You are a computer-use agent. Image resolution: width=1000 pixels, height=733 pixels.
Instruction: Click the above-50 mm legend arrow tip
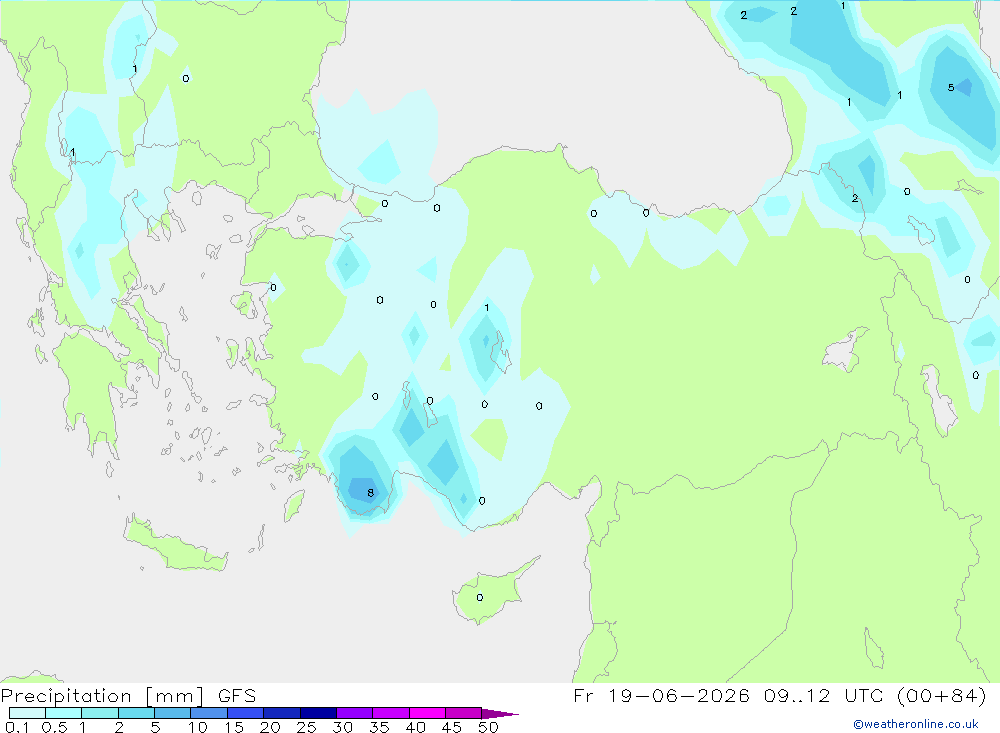pyautogui.click(x=499, y=713)
